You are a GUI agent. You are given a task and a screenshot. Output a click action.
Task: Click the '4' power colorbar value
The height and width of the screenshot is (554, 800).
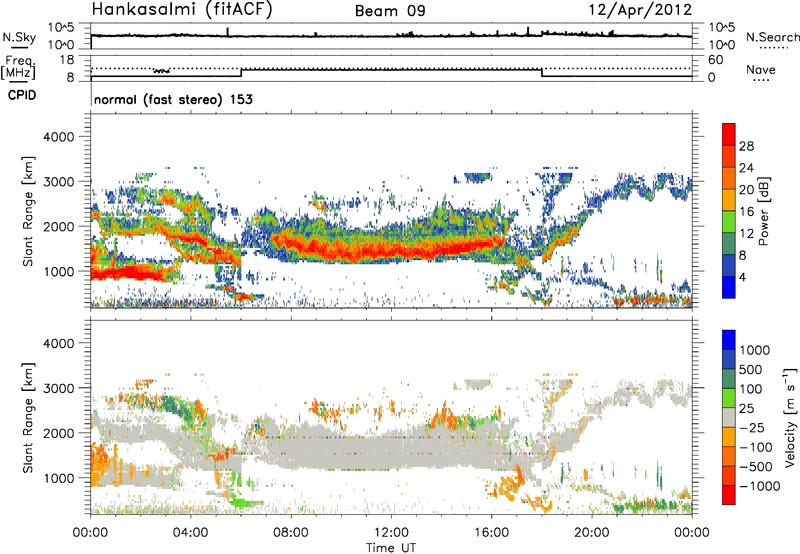pos(743,278)
